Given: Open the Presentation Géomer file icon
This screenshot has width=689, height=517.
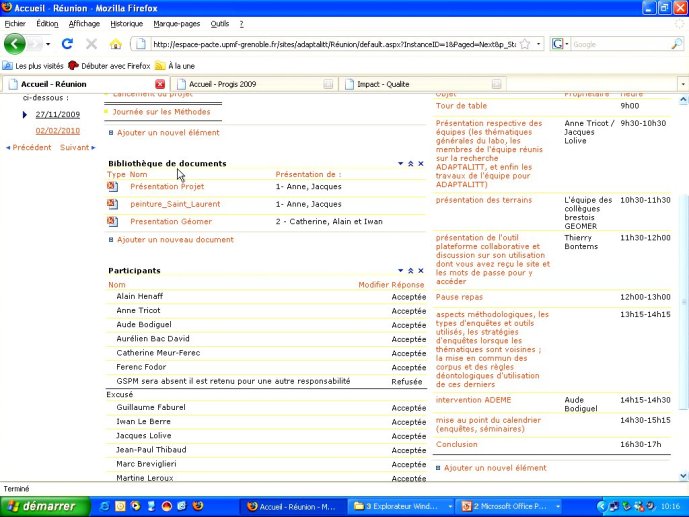Looking at the screenshot, I should 112,222.
